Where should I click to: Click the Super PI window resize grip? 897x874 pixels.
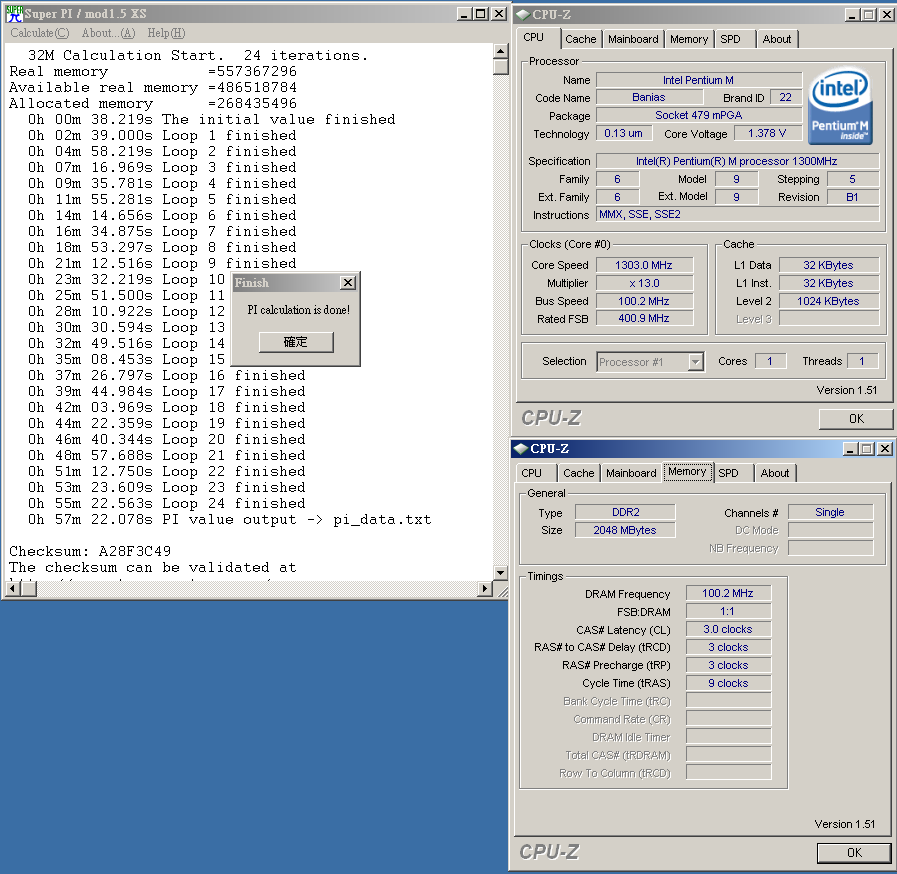click(x=501, y=591)
